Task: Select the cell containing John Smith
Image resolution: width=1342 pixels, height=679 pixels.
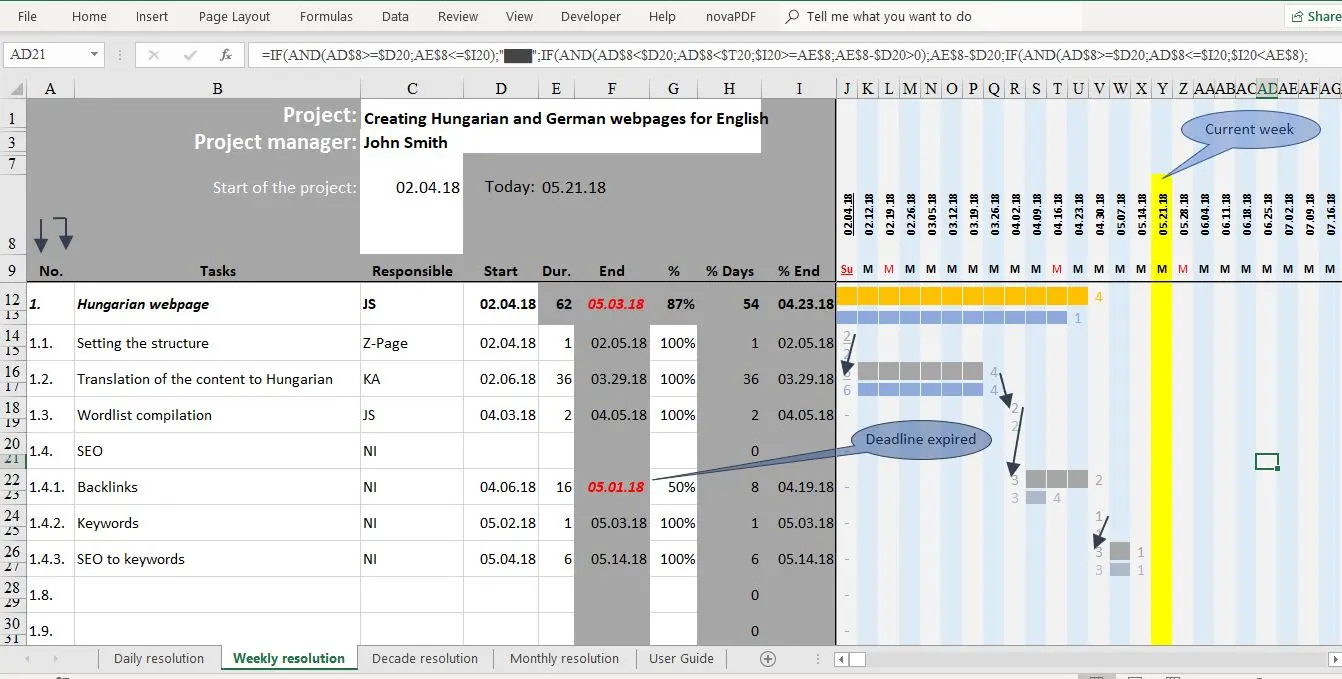Action: 410,142
